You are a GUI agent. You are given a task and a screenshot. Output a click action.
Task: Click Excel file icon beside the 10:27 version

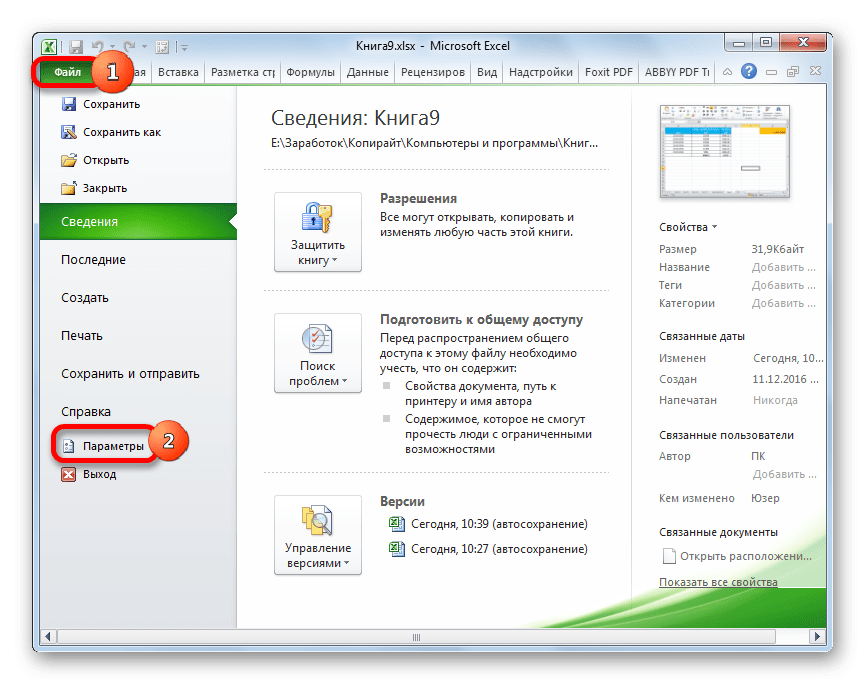[396, 549]
